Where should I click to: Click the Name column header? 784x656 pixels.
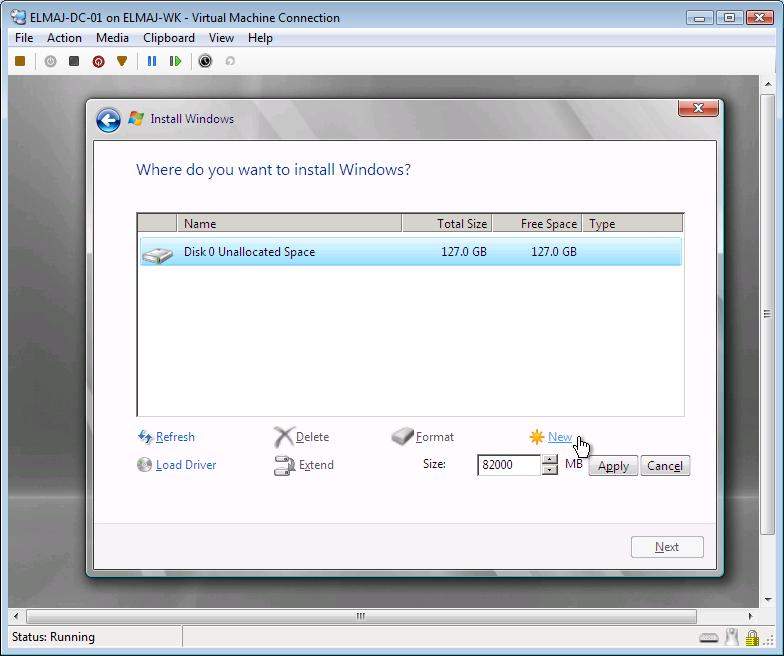289,224
